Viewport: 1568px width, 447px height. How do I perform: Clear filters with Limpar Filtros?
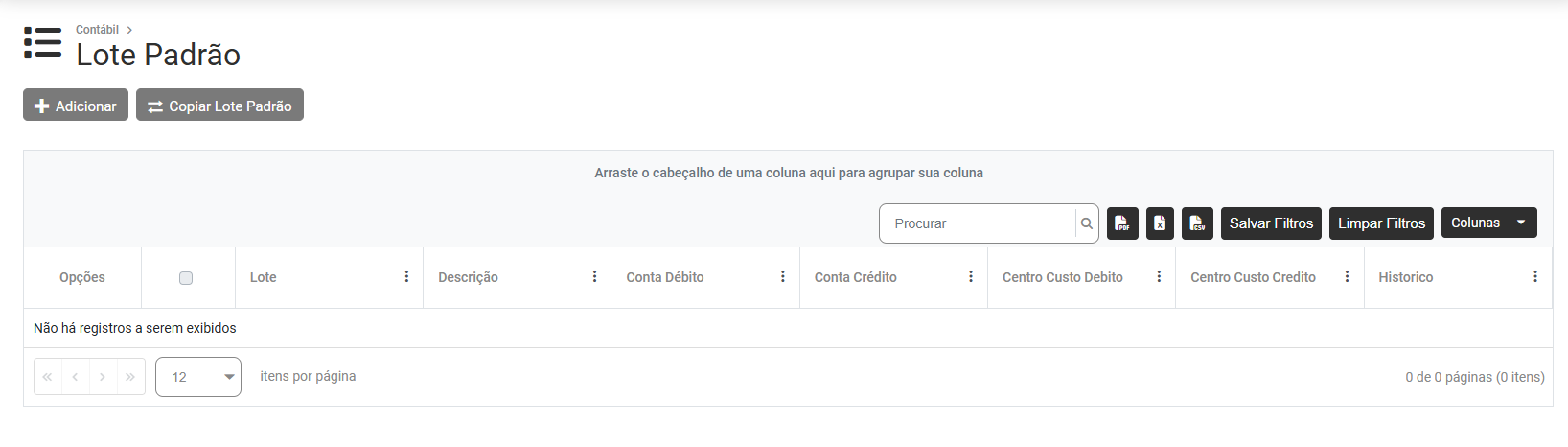pyautogui.click(x=1381, y=223)
